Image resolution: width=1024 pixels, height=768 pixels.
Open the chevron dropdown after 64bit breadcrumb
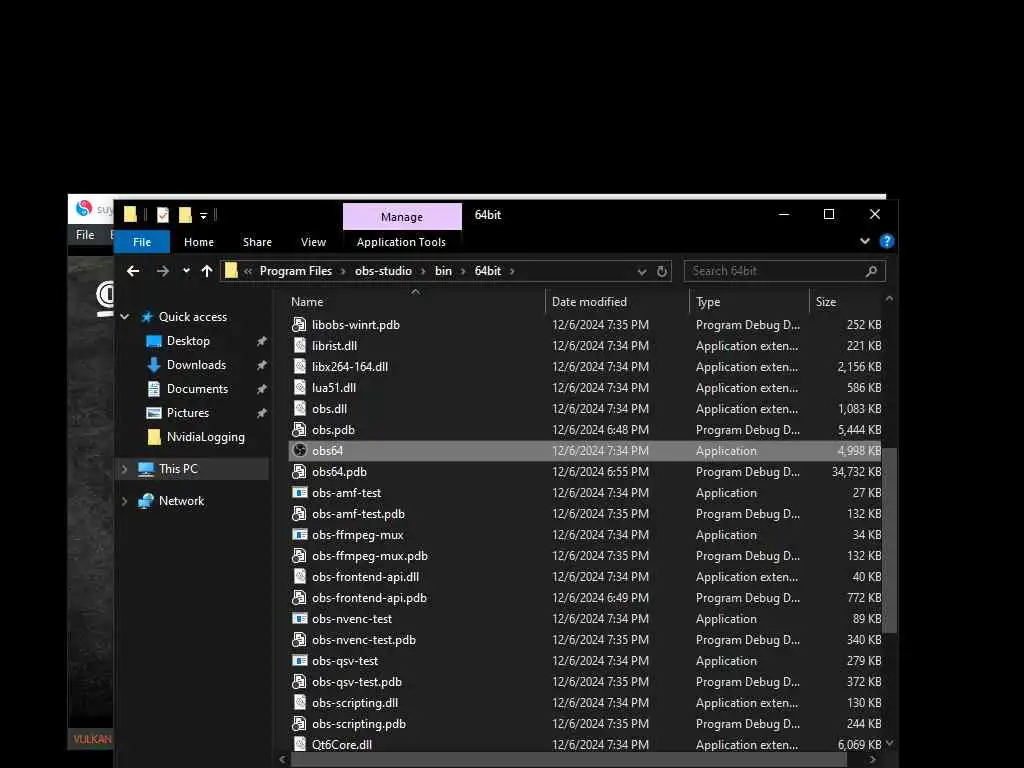(512, 272)
